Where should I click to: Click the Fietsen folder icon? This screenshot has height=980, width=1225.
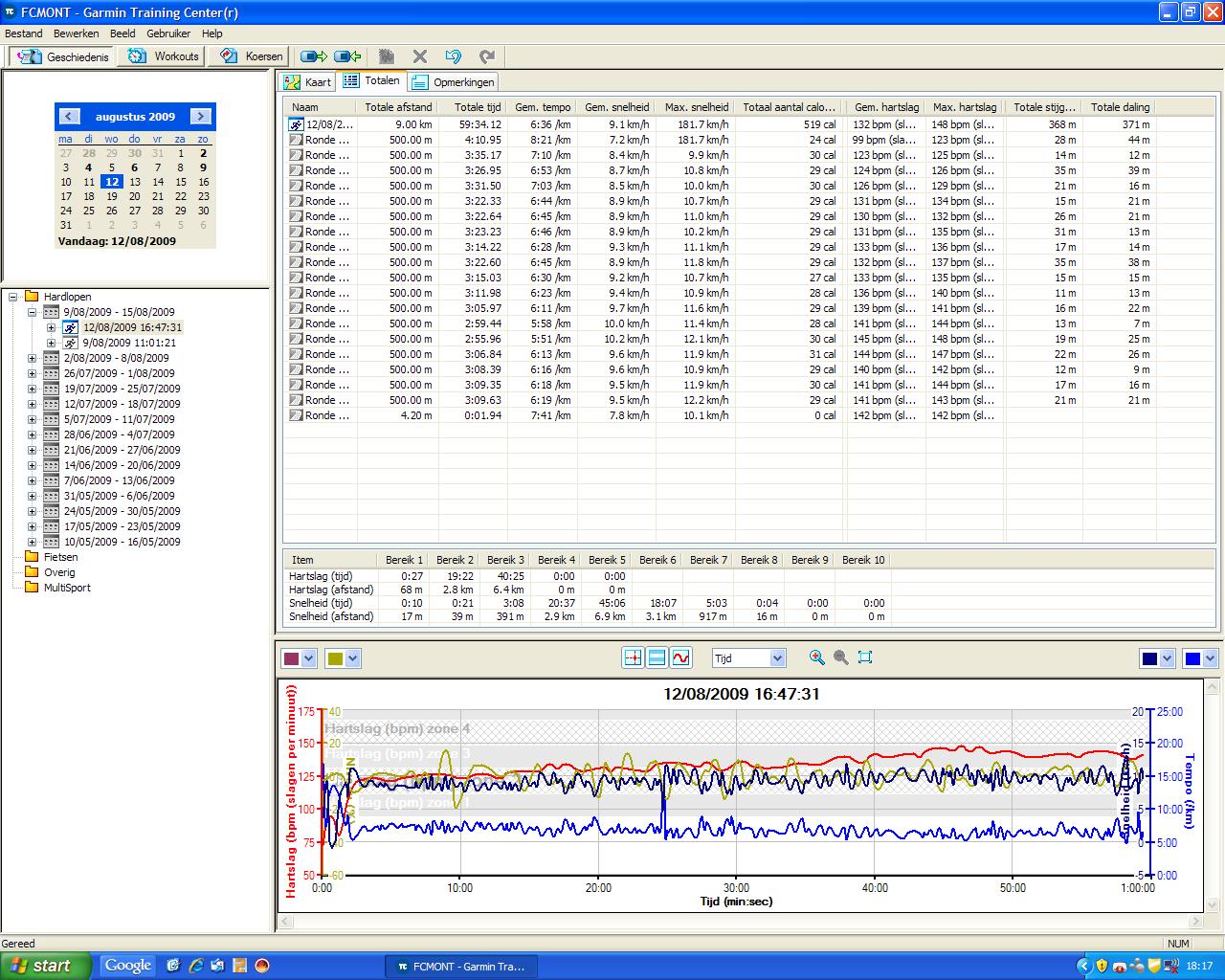pos(32,557)
